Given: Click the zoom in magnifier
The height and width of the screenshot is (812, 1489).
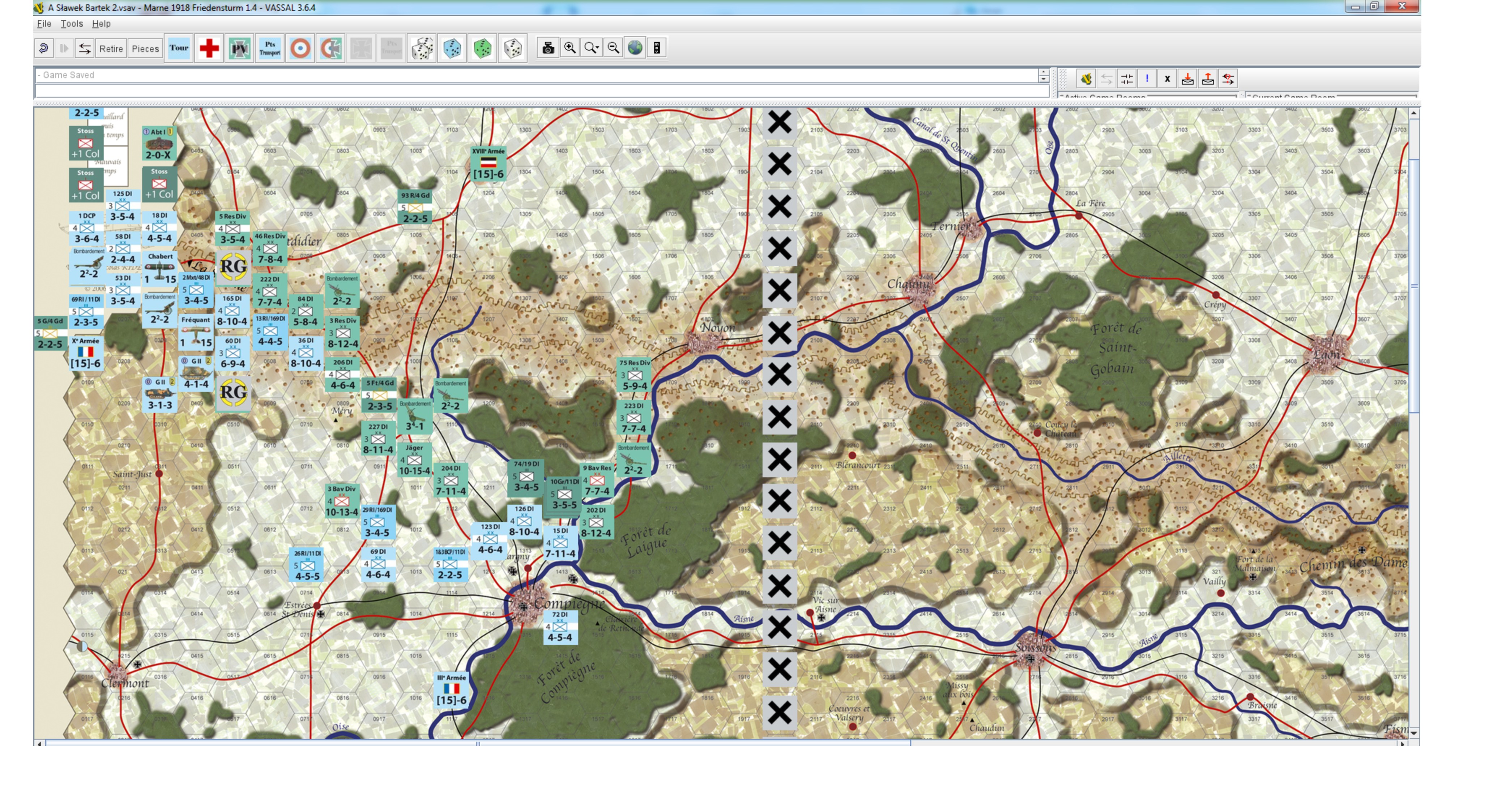Looking at the screenshot, I should (x=570, y=48).
